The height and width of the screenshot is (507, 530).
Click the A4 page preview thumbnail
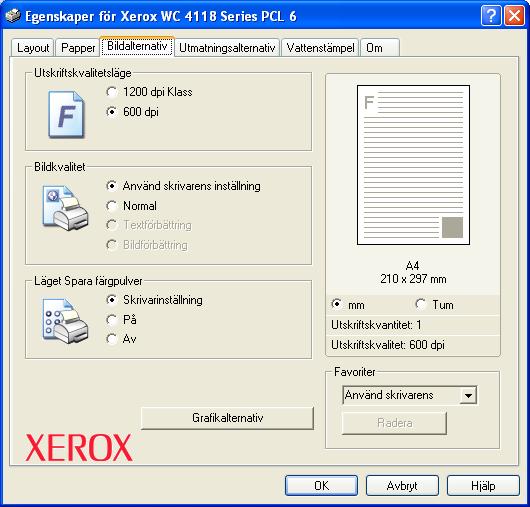pos(413,165)
